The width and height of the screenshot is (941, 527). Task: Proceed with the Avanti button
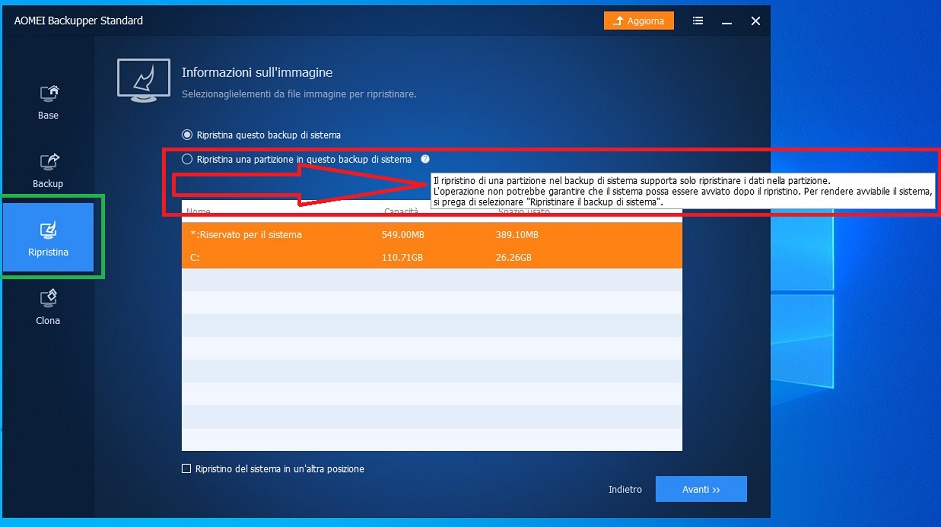pos(701,489)
